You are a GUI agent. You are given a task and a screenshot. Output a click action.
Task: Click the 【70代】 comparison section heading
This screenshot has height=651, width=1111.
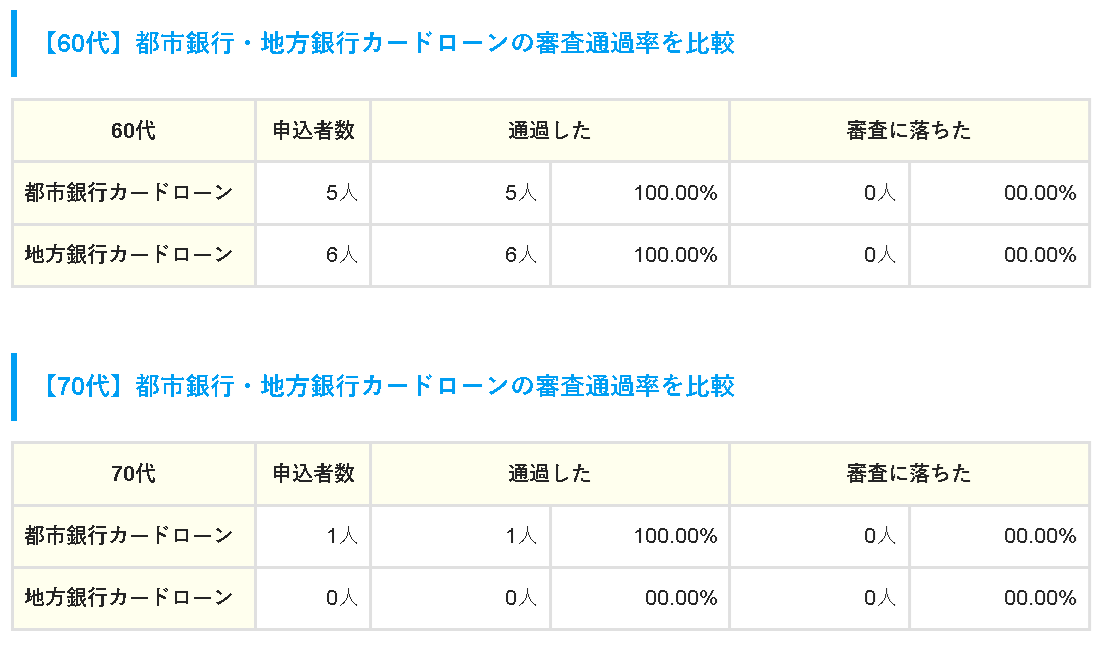coord(388,386)
